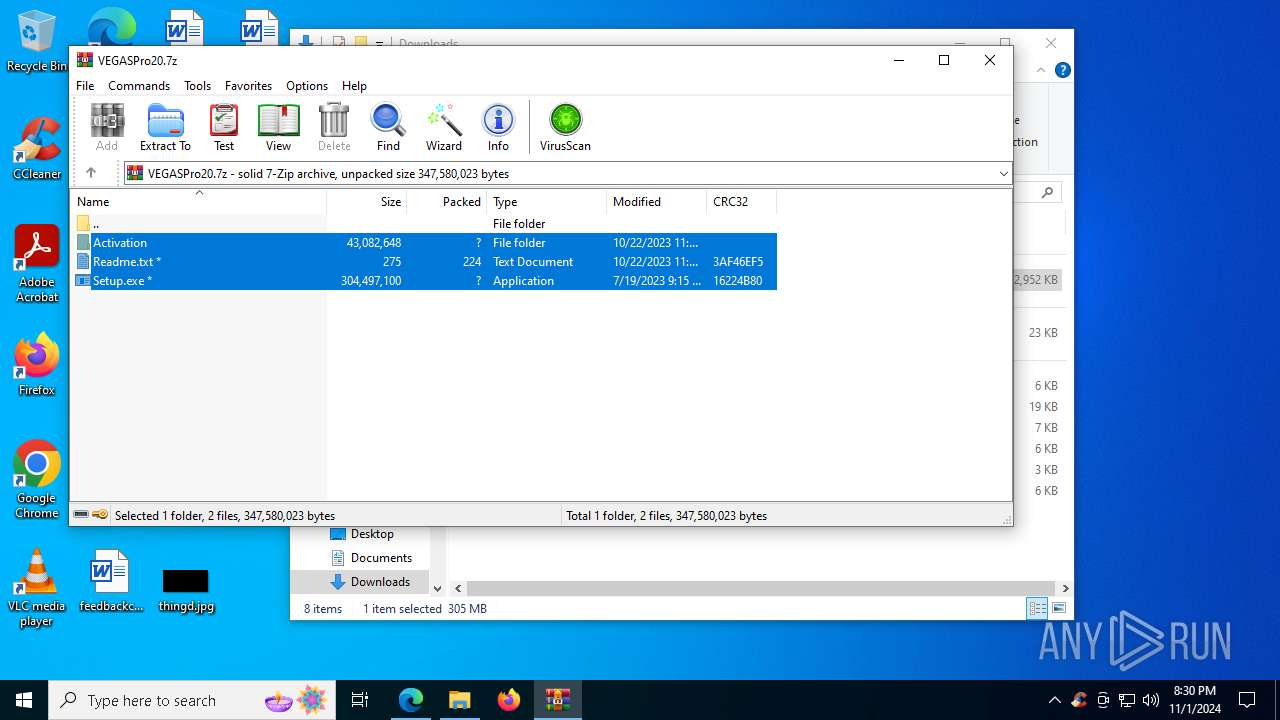The height and width of the screenshot is (720, 1280).
Task: Click the key icon in the status bar
Action: coord(100,515)
